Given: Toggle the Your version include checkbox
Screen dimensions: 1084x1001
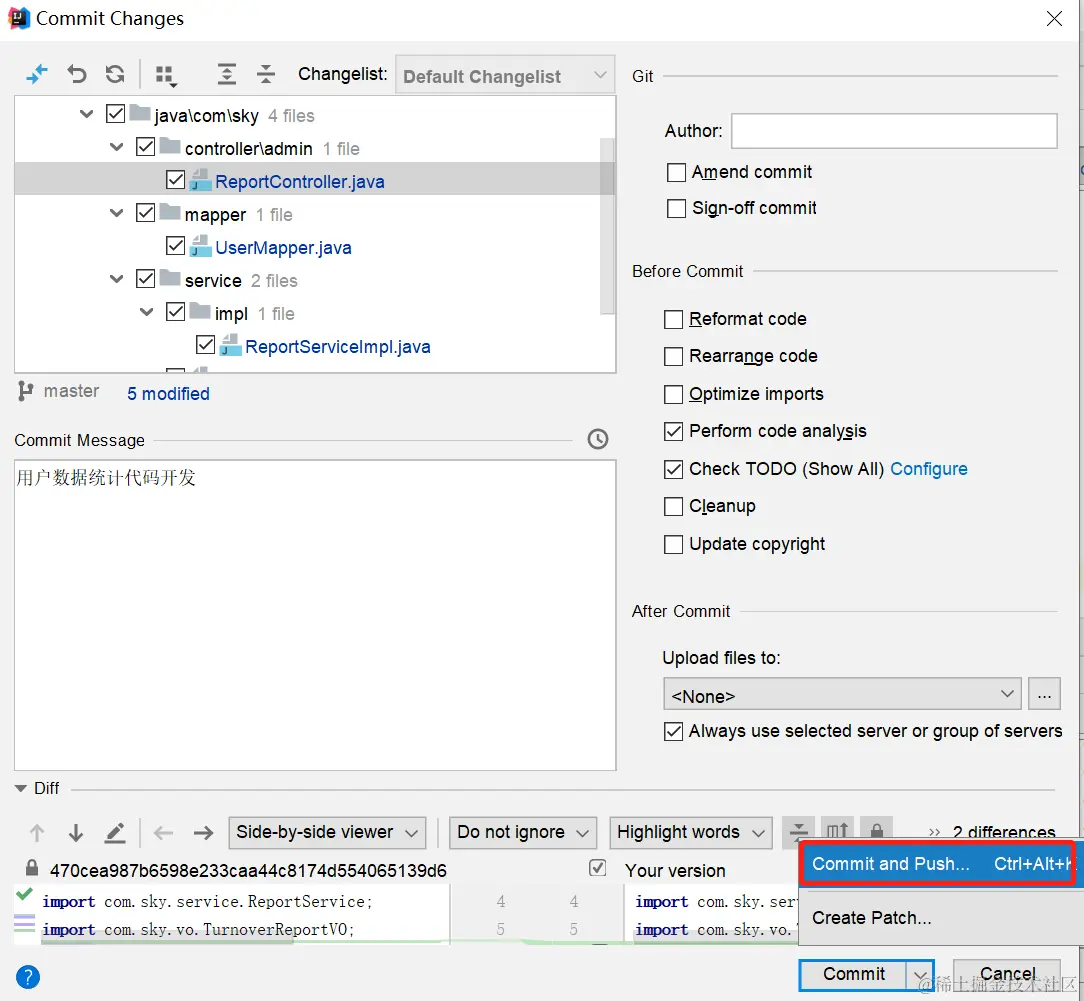Looking at the screenshot, I should point(598,868).
